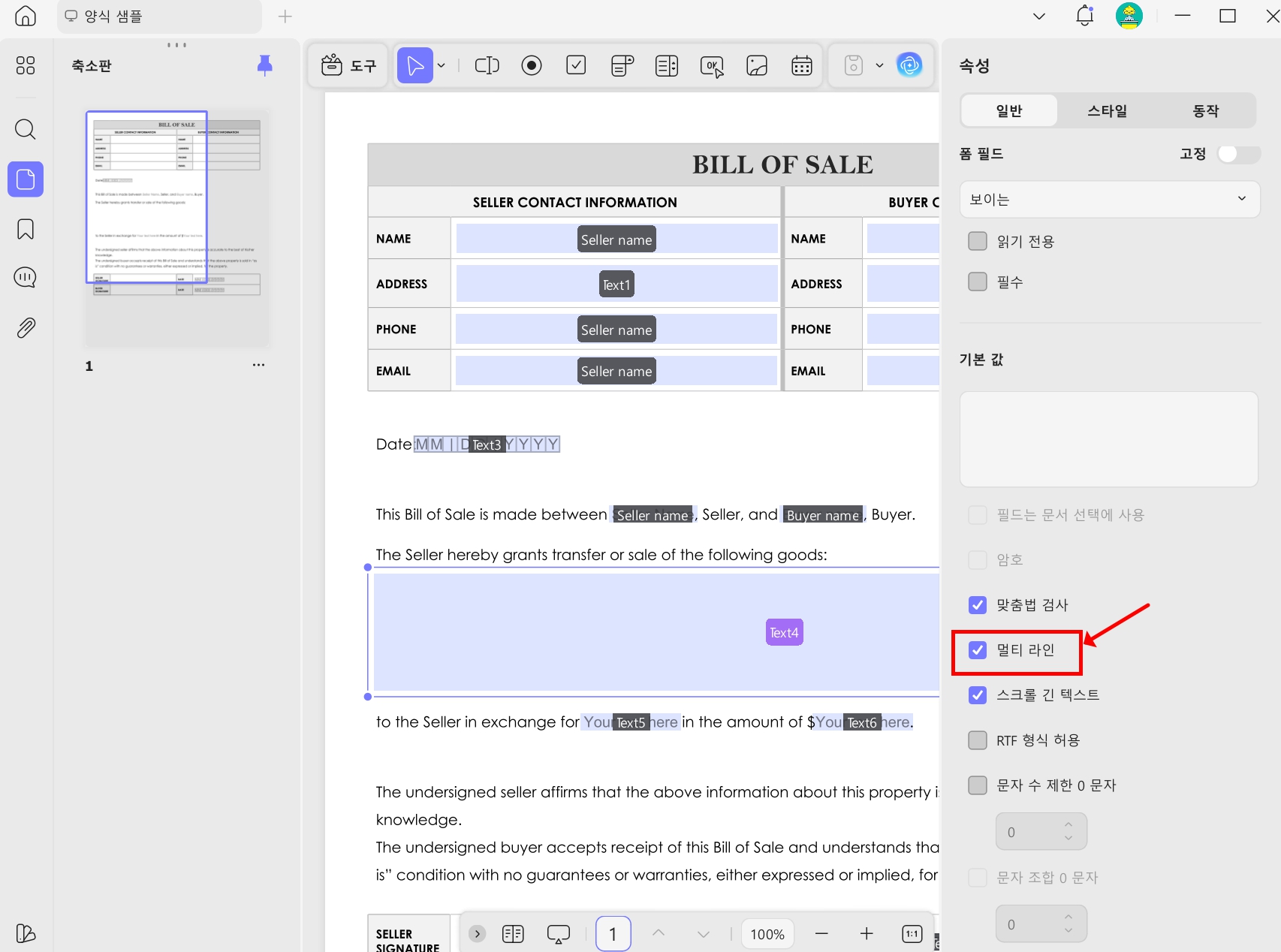1281x952 pixels.
Task: Switch to the 동작 tab
Action: click(1206, 111)
